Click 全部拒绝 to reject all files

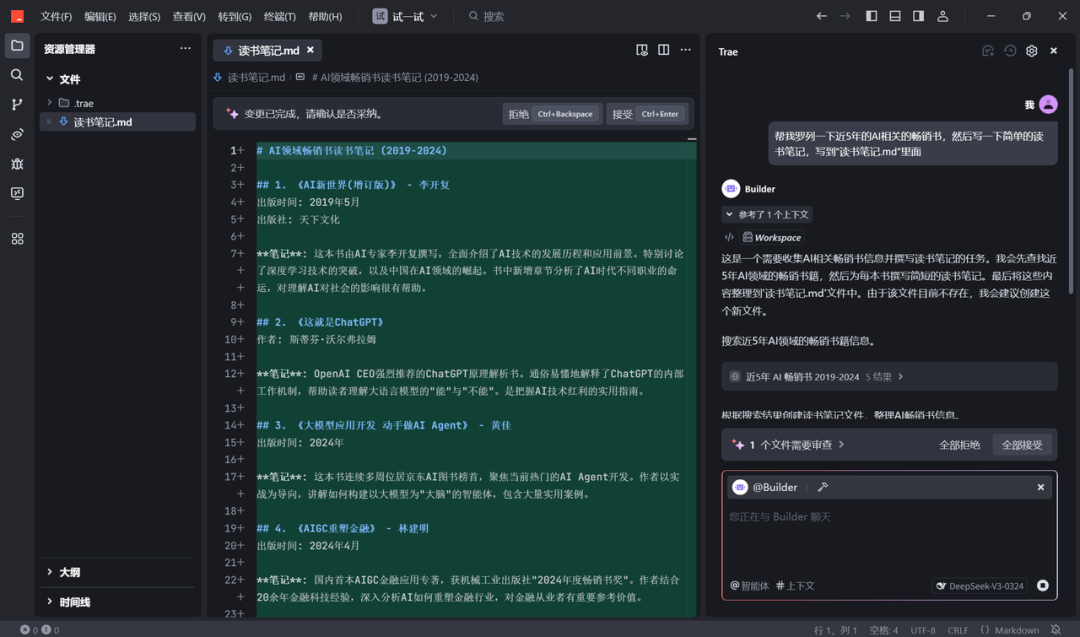[x=959, y=445]
